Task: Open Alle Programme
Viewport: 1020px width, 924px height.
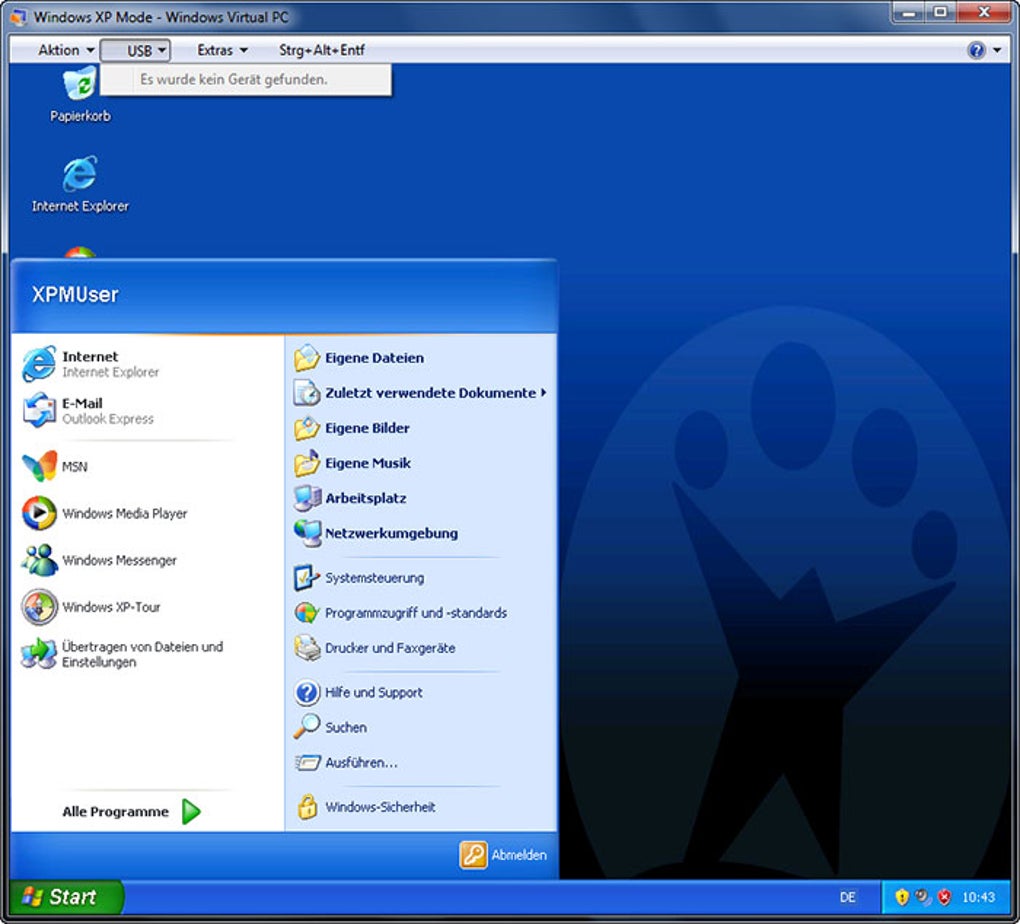Action: [x=114, y=811]
